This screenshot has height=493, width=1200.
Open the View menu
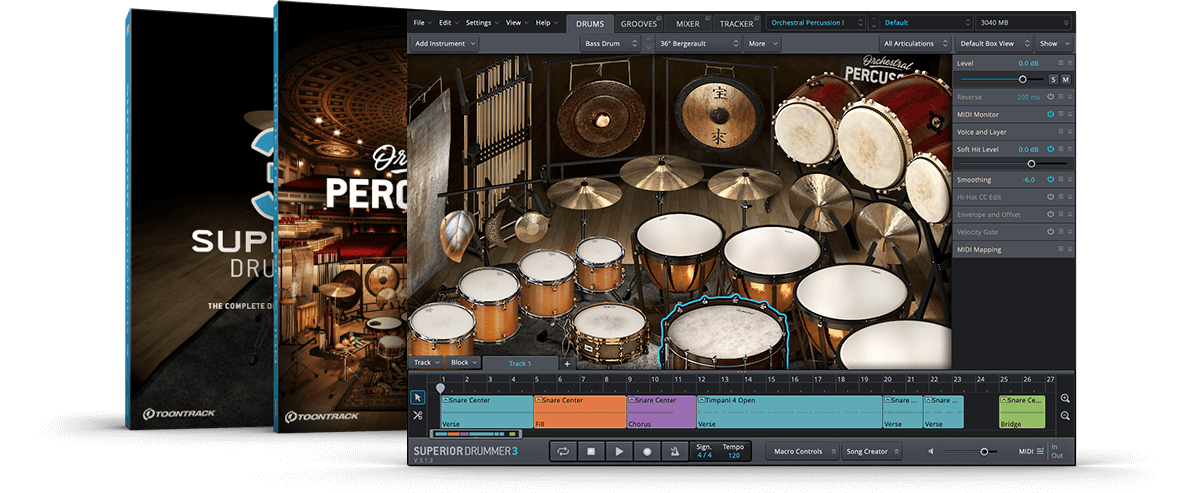coord(516,22)
